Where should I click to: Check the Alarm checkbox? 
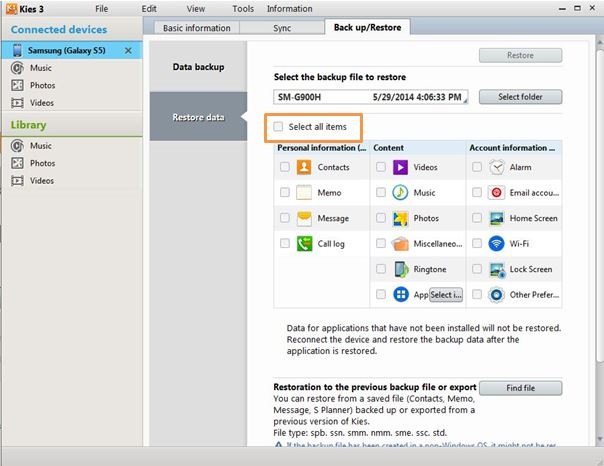(x=477, y=167)
